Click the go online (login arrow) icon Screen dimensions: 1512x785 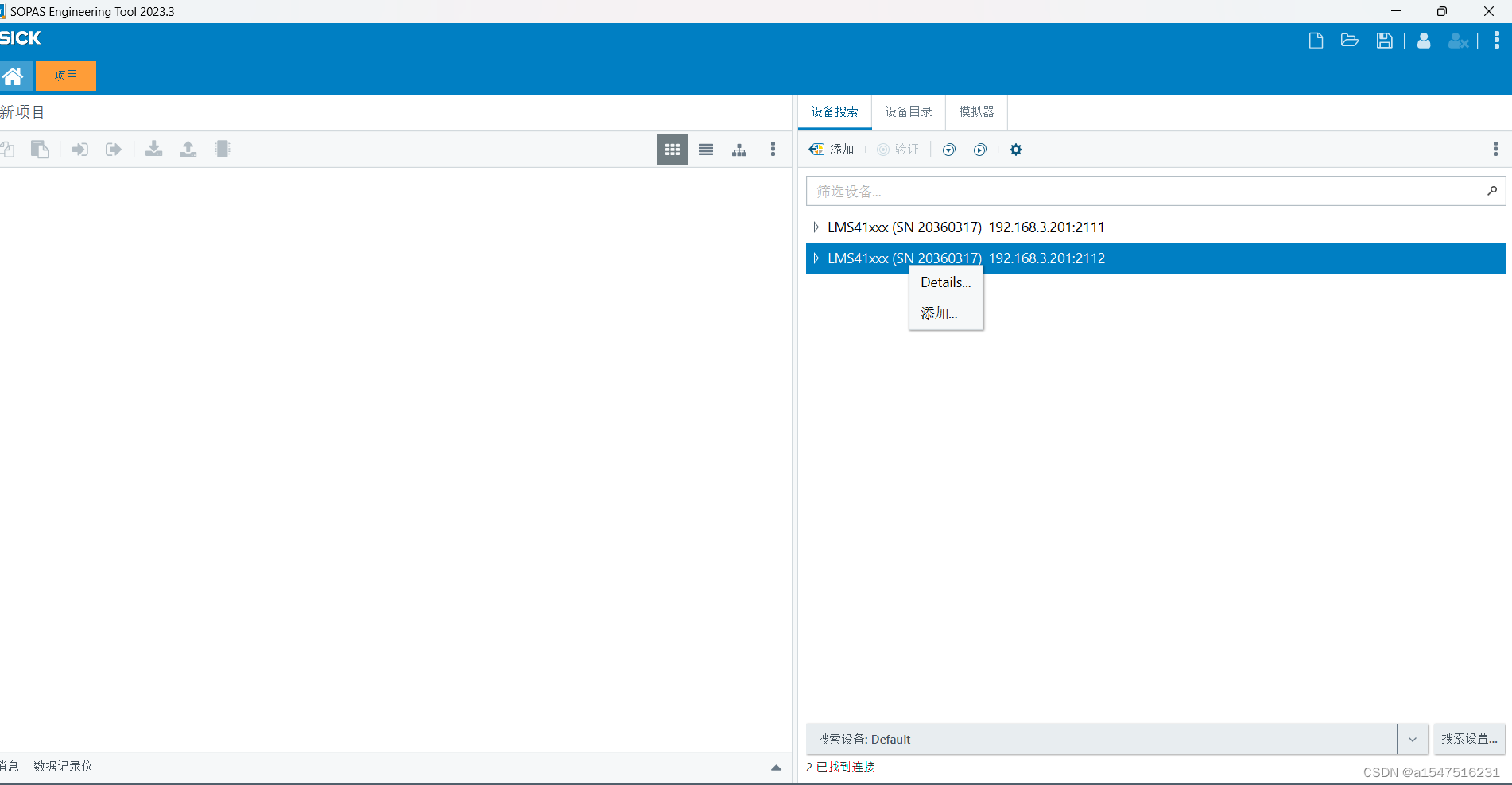point(80,150)
